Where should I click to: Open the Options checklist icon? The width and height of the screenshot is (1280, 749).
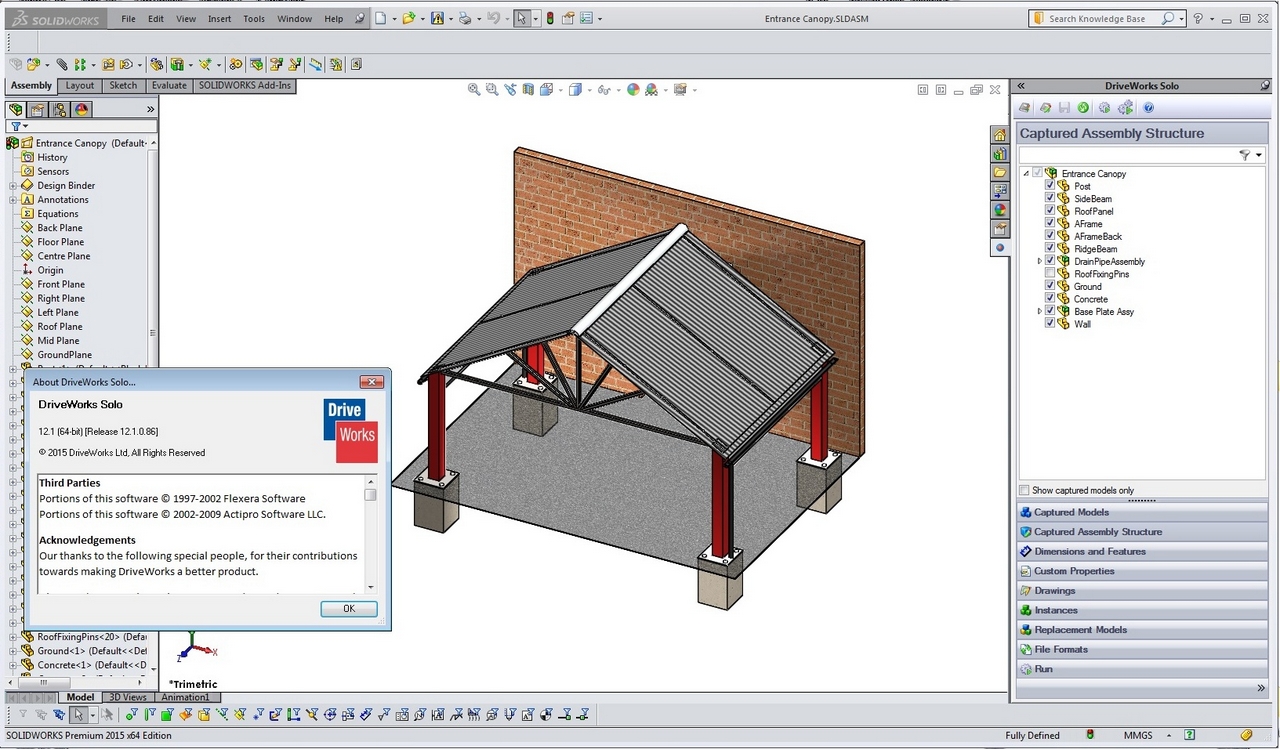pyautogui.click(x=587, y=18)
